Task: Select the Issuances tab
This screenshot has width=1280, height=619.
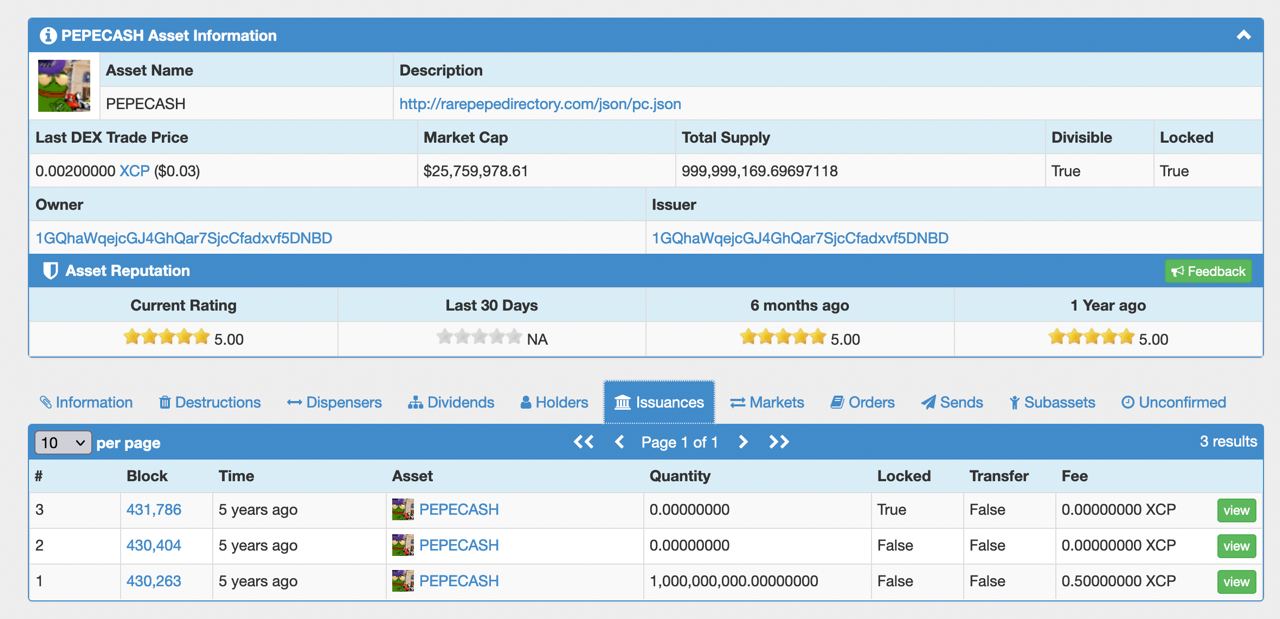Action: click(659, 402)
